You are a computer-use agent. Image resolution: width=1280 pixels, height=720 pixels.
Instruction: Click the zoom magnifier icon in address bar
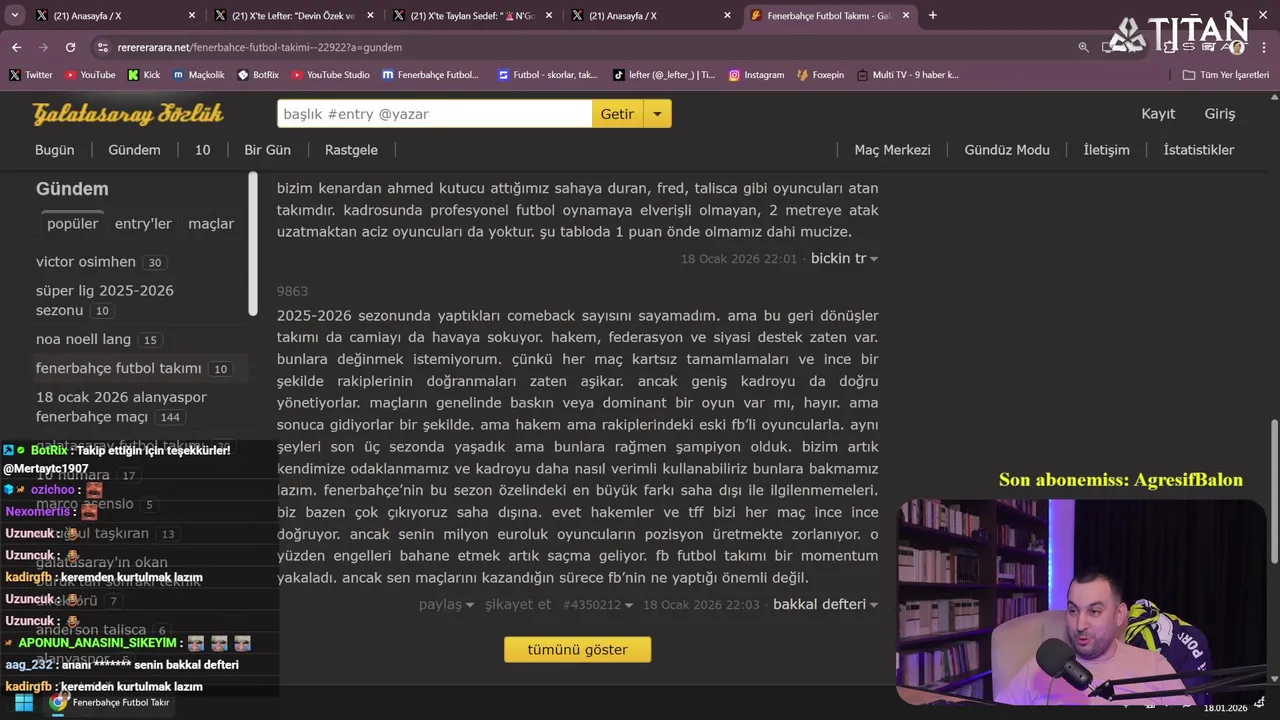click(1083, 47)
